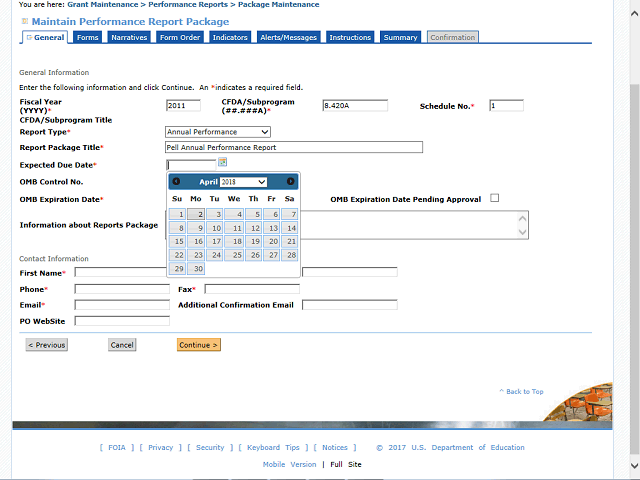Viewport: 640px width, 480px height.
Task: Follow the Performance Reports breadcrumb link
Action: pos(188,4)
